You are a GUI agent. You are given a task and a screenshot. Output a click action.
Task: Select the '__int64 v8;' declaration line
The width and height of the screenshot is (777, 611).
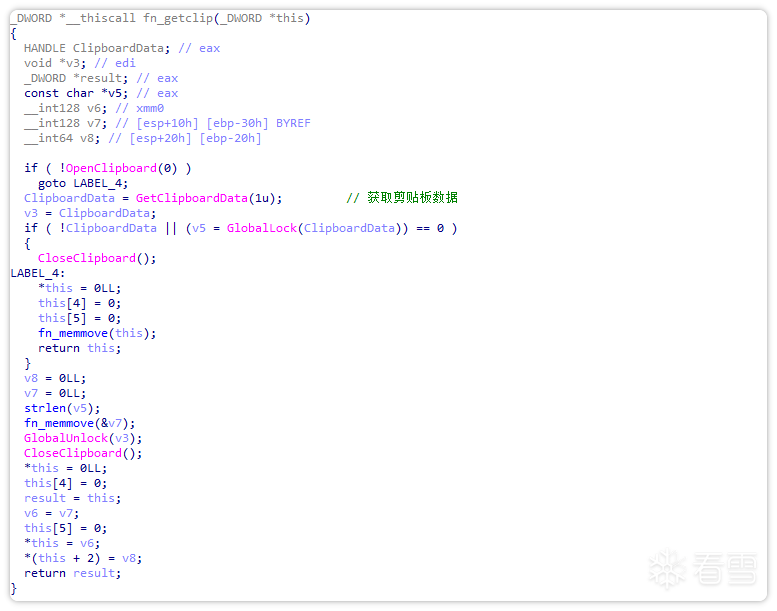click(x=143, y=138)
